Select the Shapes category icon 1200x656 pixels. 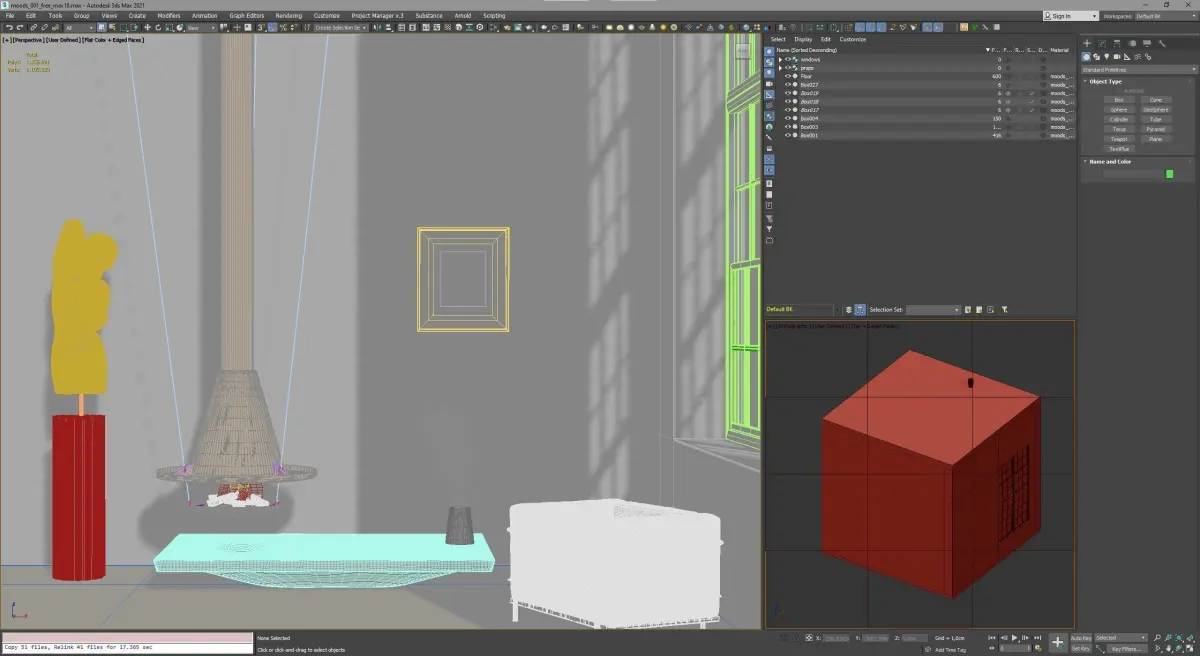(1096, 57)
